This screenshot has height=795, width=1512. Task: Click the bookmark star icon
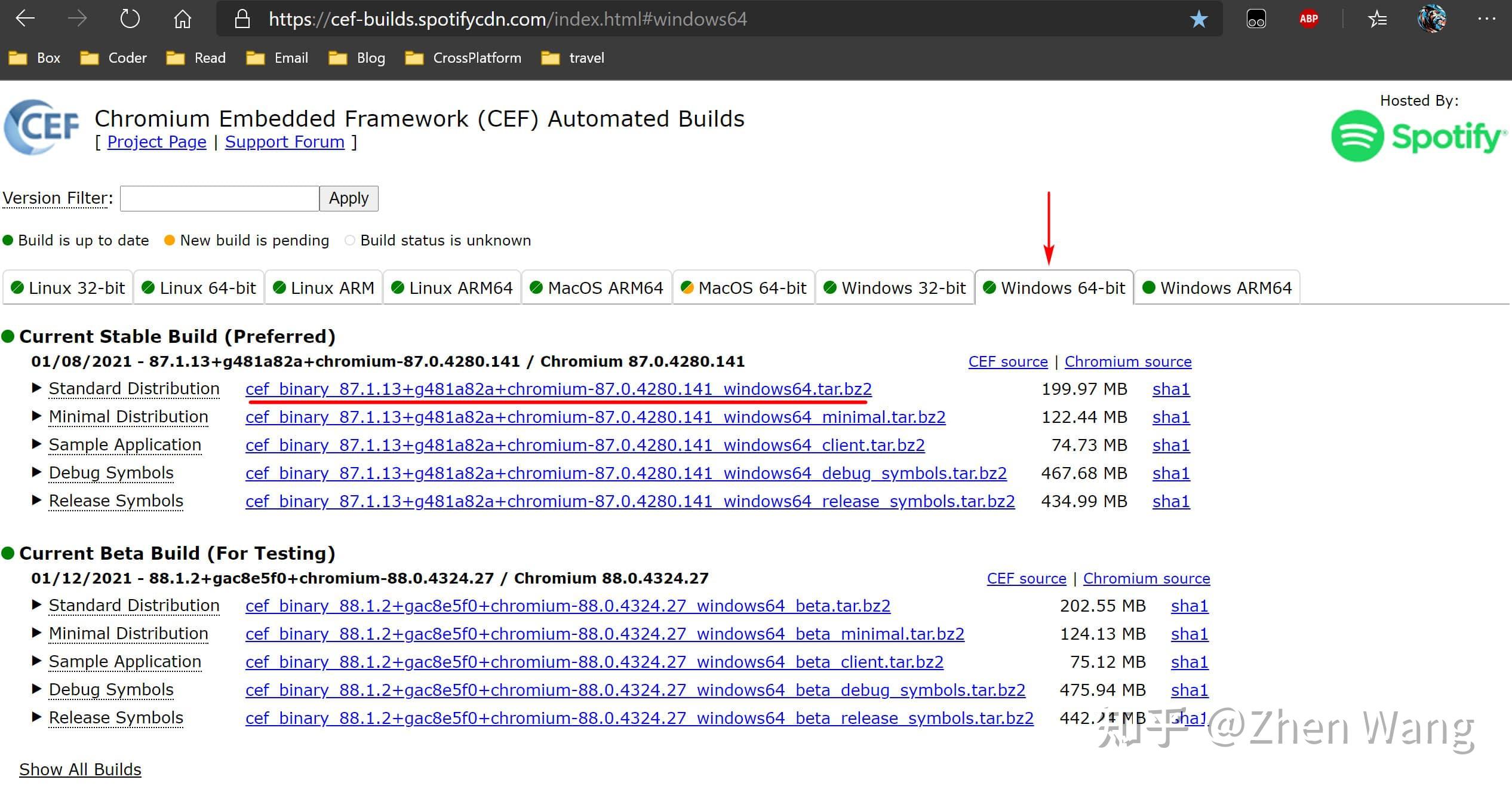[1200, 17]
